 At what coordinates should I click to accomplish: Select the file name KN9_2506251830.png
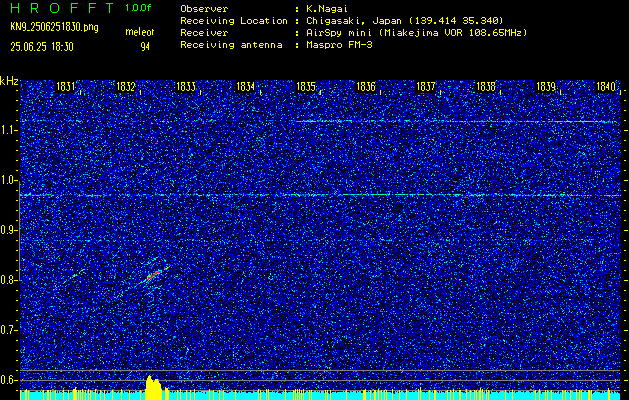click(54, 27)
